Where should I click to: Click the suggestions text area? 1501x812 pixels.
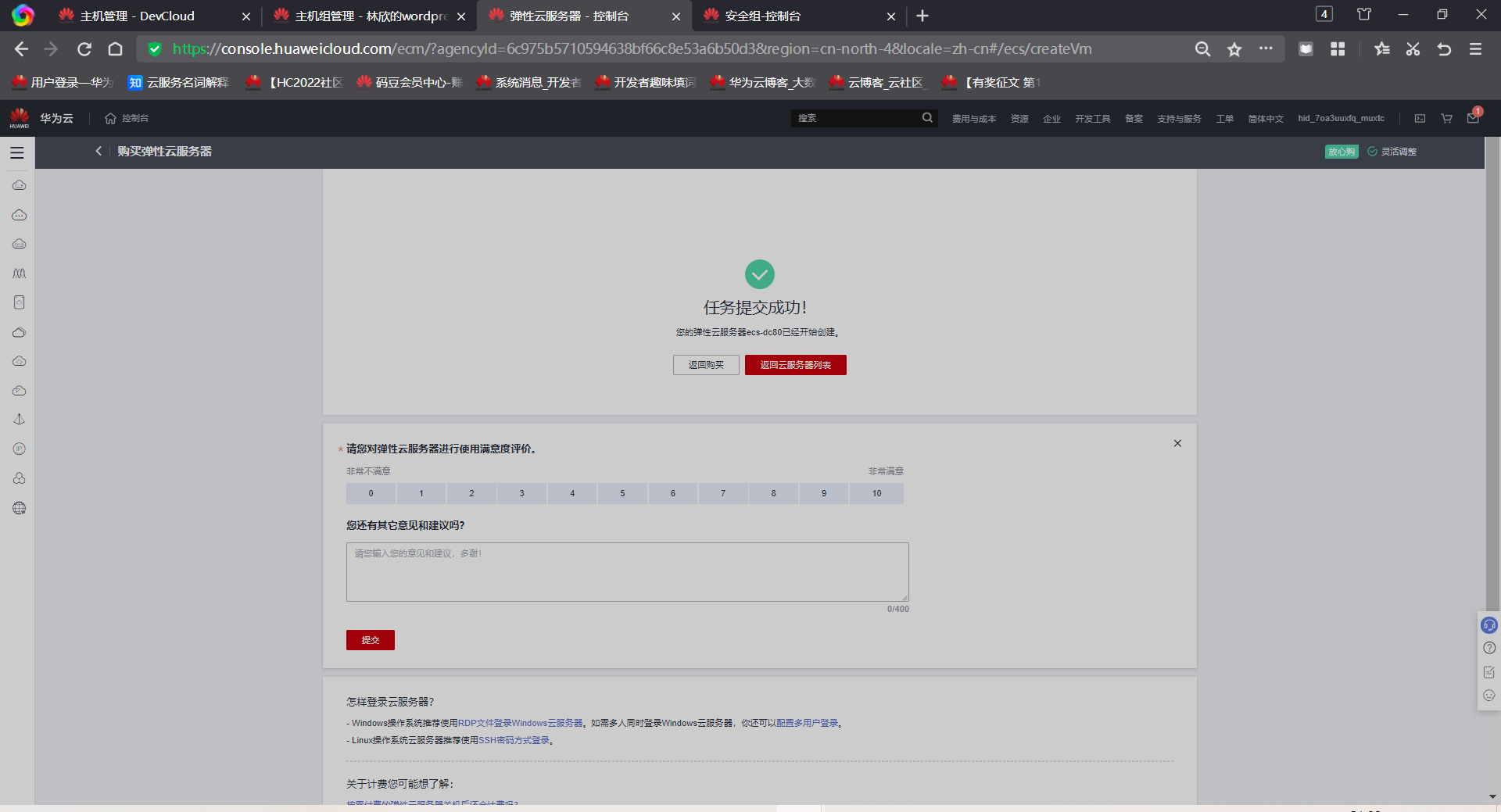(x=628, y=572)
